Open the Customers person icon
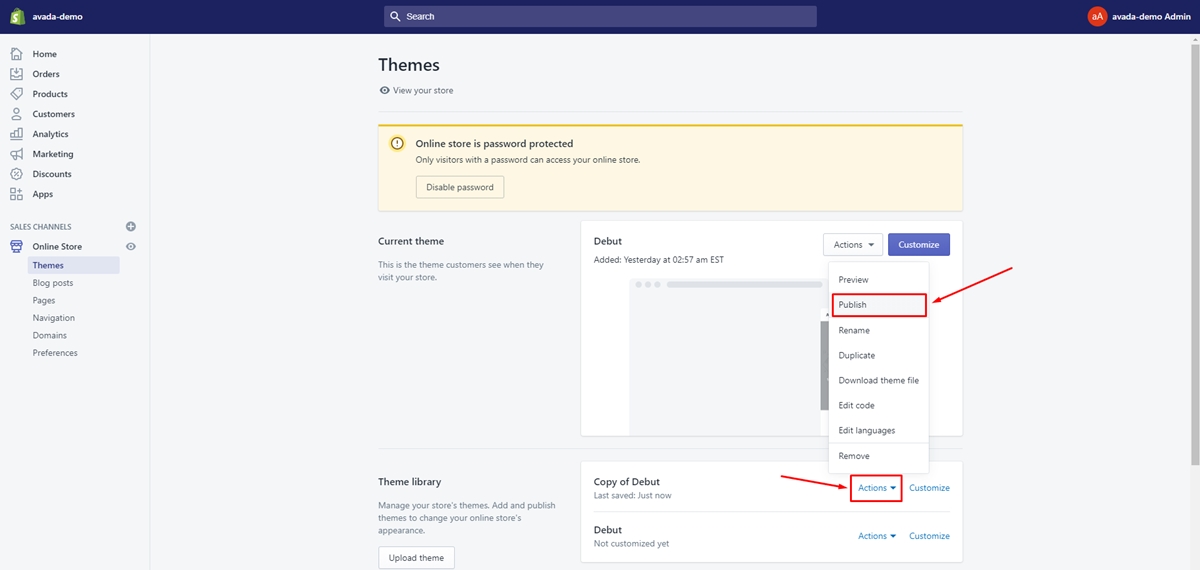 click(x=16, y=114)
